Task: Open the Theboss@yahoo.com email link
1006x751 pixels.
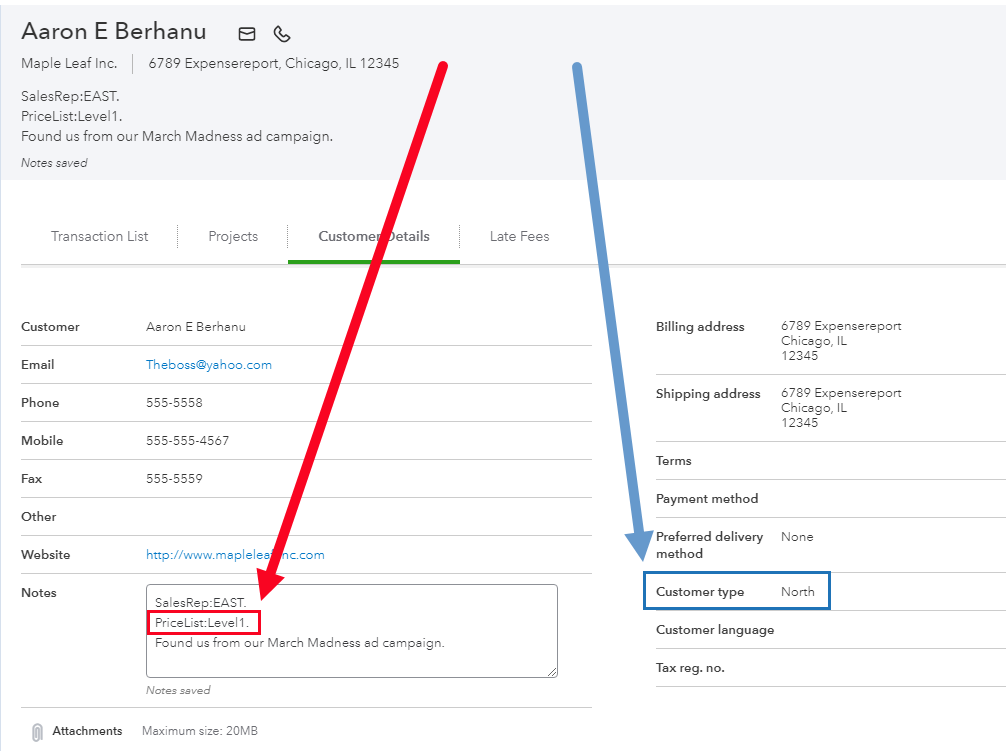Action: coord(209,365)
